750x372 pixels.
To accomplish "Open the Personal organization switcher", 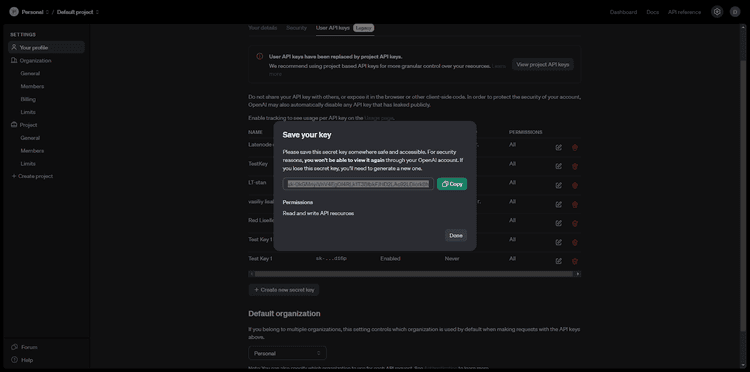I will [x=35, y=12].
